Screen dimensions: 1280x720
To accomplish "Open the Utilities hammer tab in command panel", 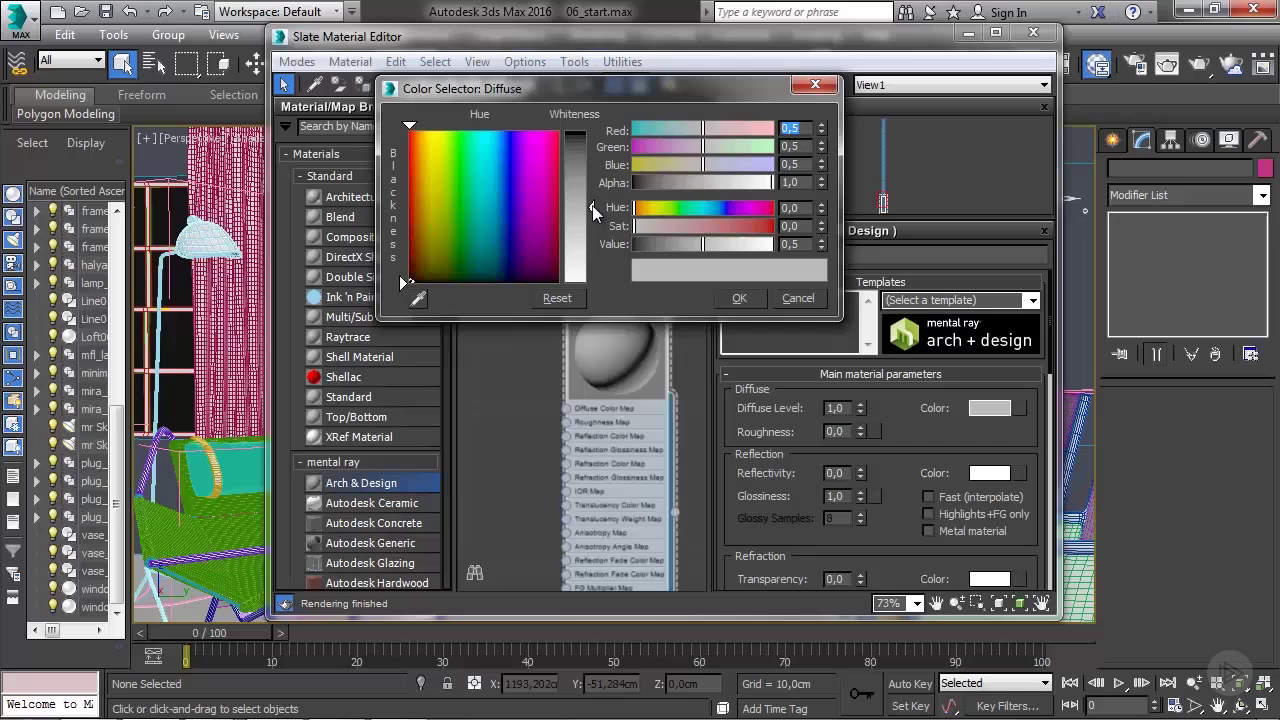I will [1257, 140].
